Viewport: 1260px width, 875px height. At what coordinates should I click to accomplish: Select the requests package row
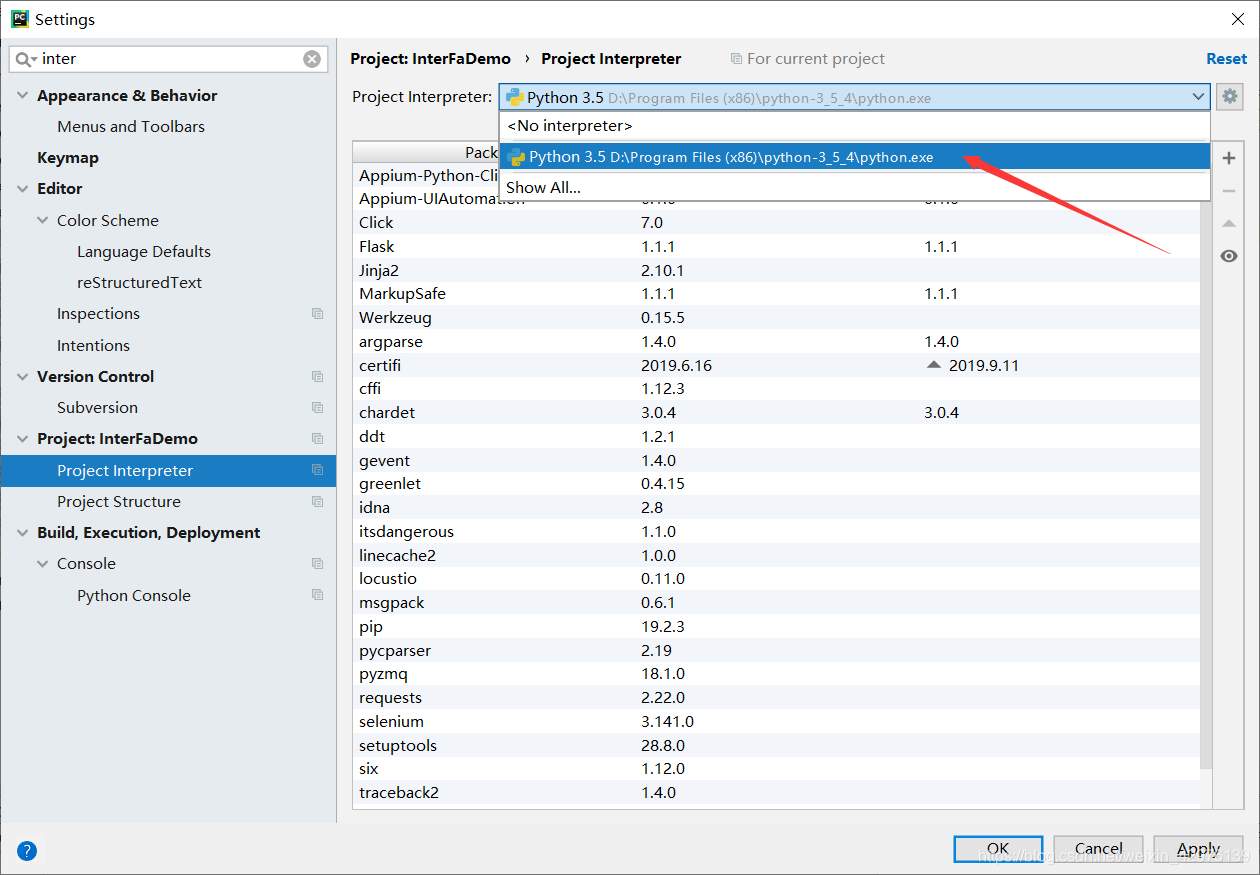click(x=776, y=698)
